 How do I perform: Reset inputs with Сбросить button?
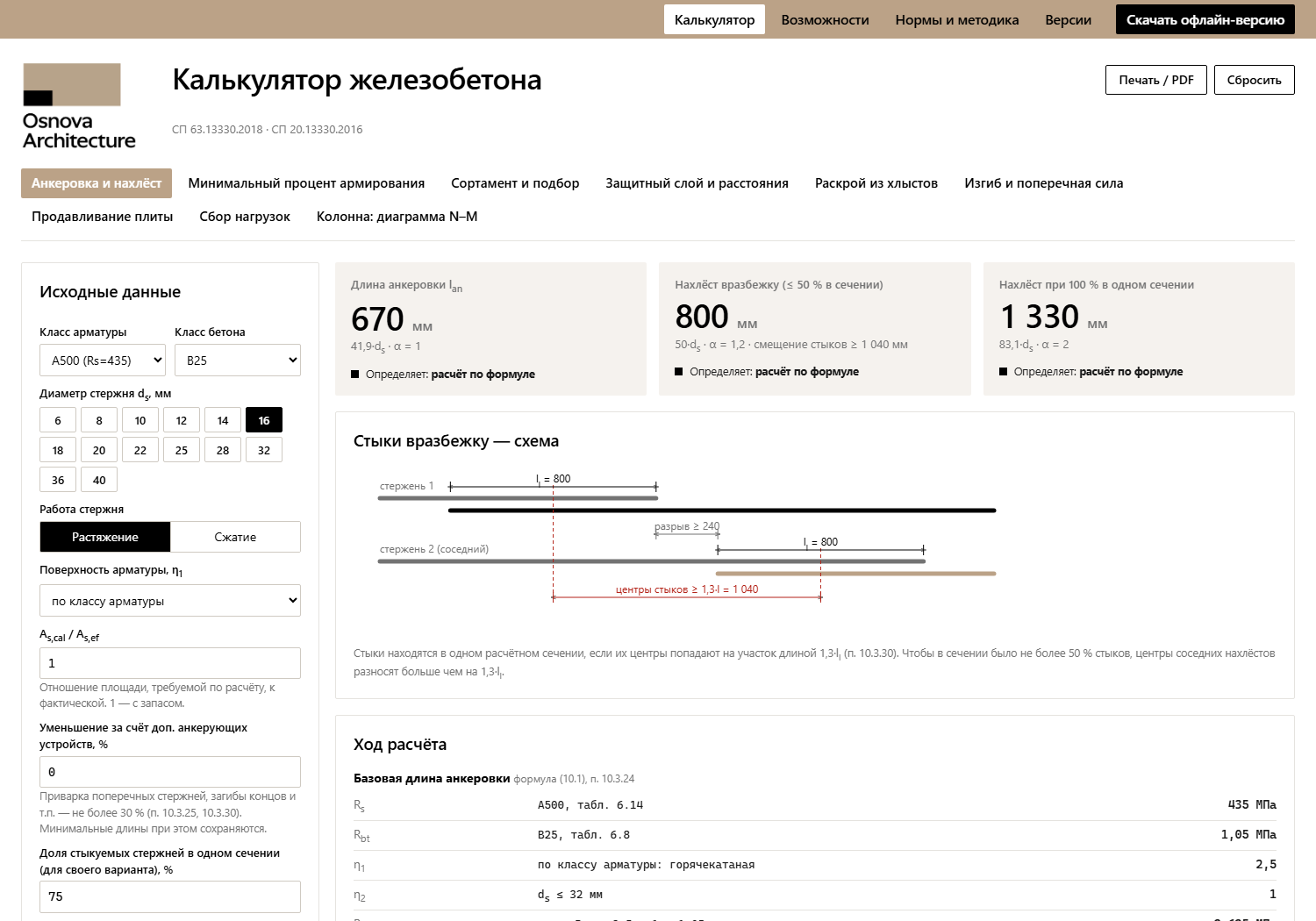(x=1254, y=80)
